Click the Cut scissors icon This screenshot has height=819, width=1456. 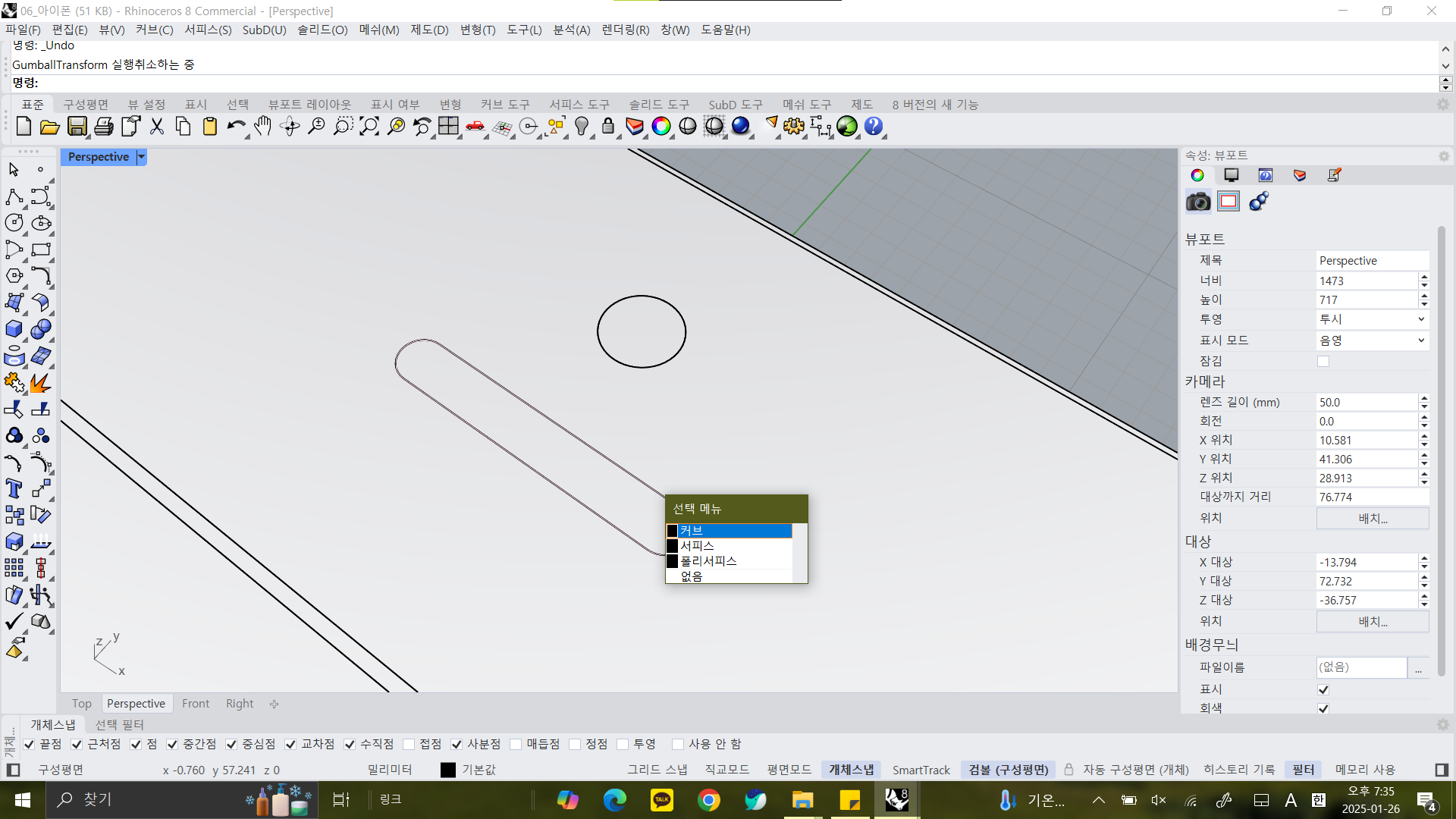(x=157, y=127)
